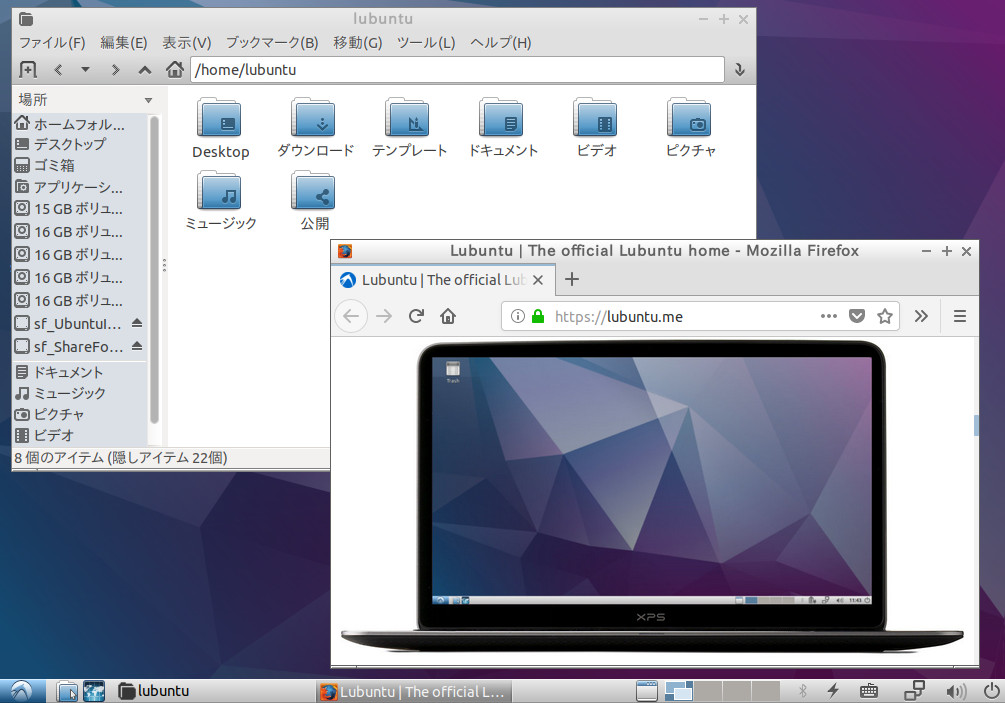Open Lubuntu start menu in taskbar
The image size is (1005, 703).
click(22, 691)
